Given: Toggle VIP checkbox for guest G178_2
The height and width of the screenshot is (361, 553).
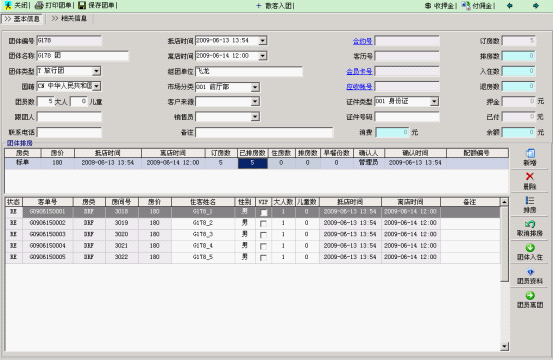Looking at the screenshot, I should pyautogui.click(x=263, y=224).
